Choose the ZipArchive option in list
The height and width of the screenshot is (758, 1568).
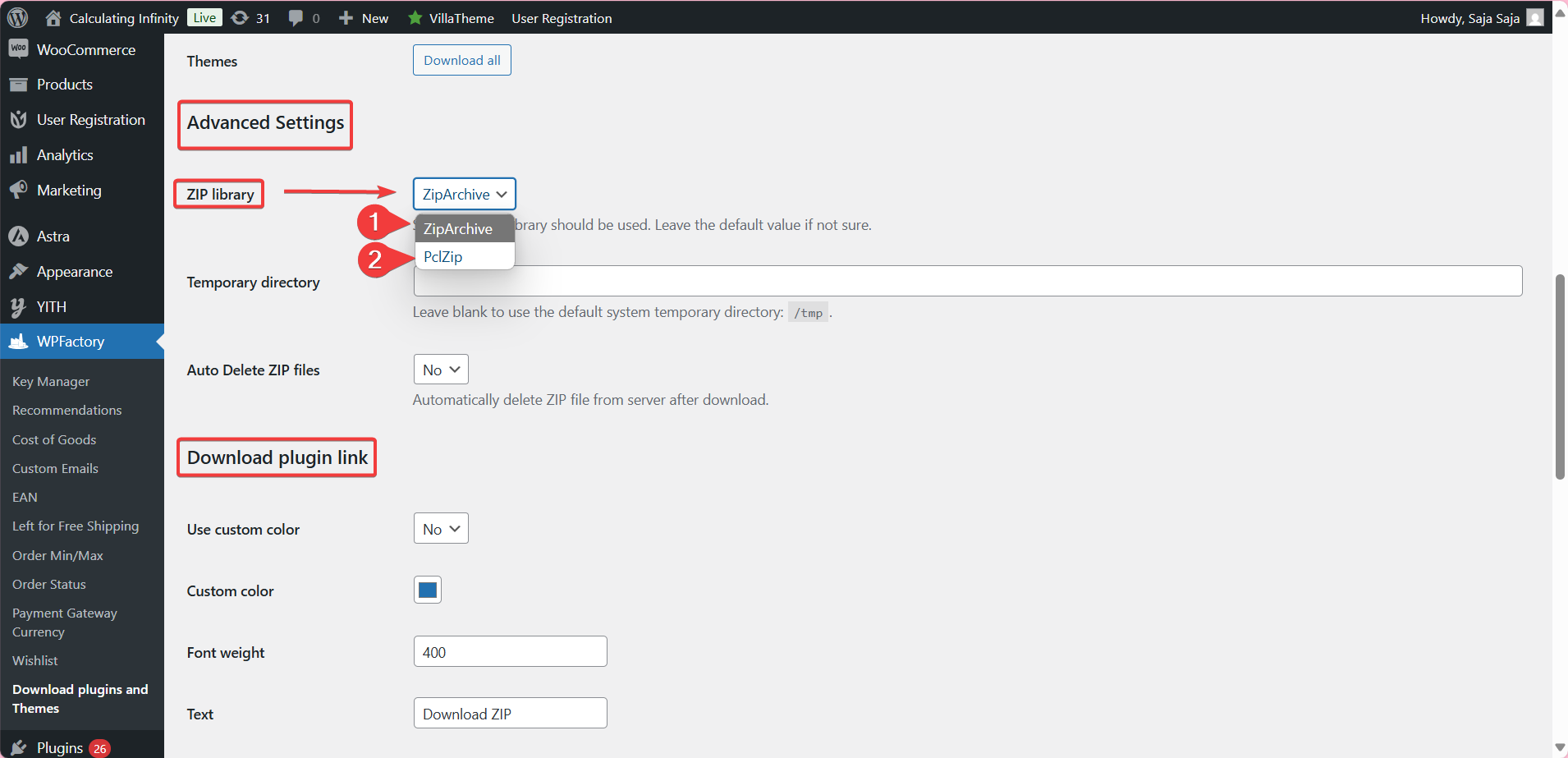point(465,229)
